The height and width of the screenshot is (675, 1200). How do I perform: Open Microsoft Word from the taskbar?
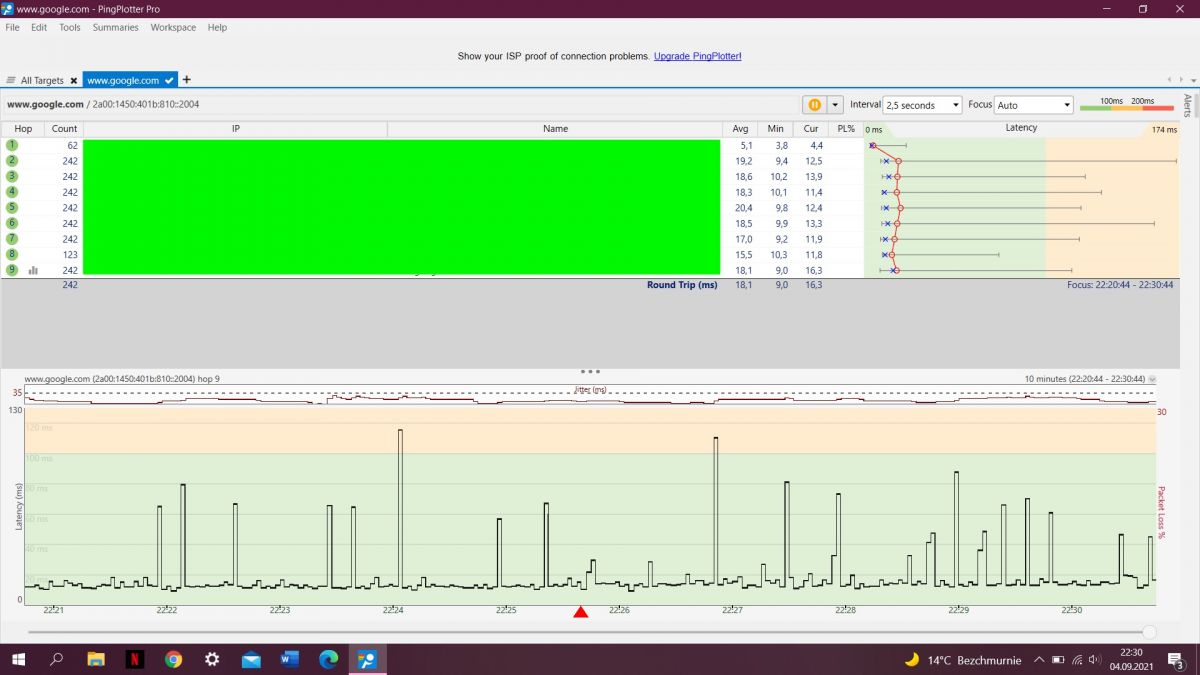point(290,659)
